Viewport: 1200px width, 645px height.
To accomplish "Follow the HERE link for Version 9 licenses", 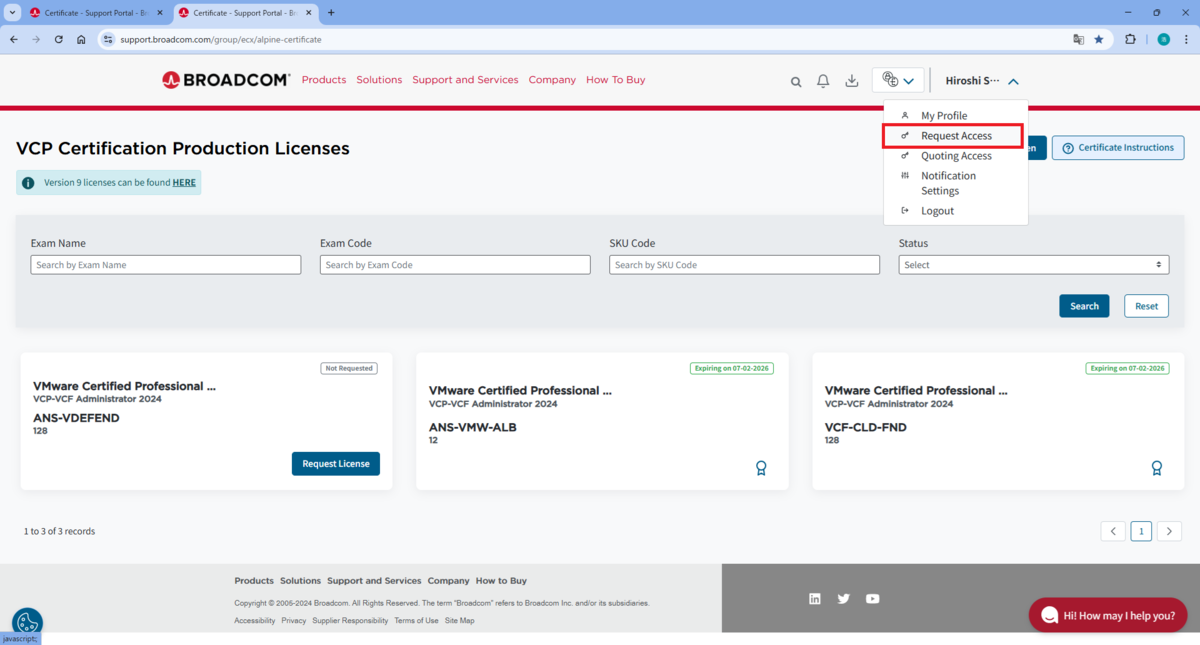I will coord(184,183).
